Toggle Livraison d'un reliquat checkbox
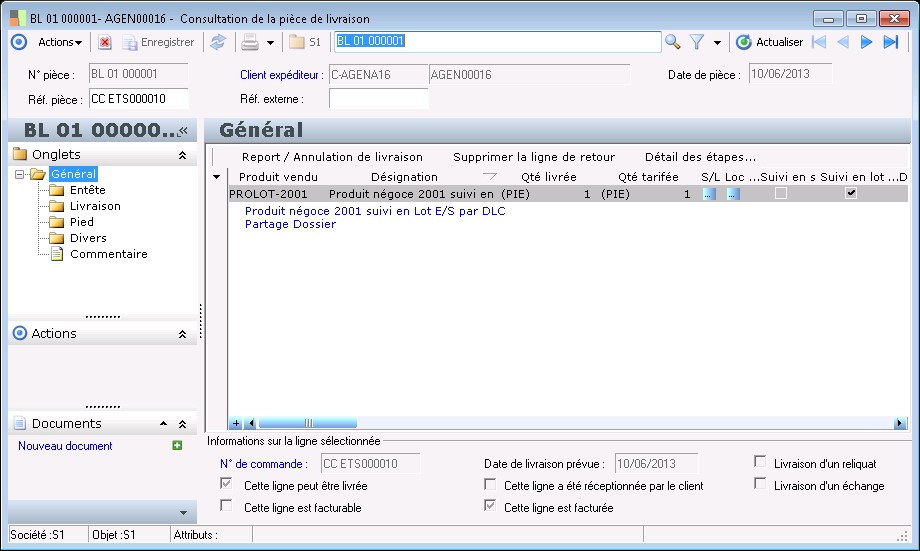This screenshot has height=551, width=920. (x=760, y=462)
